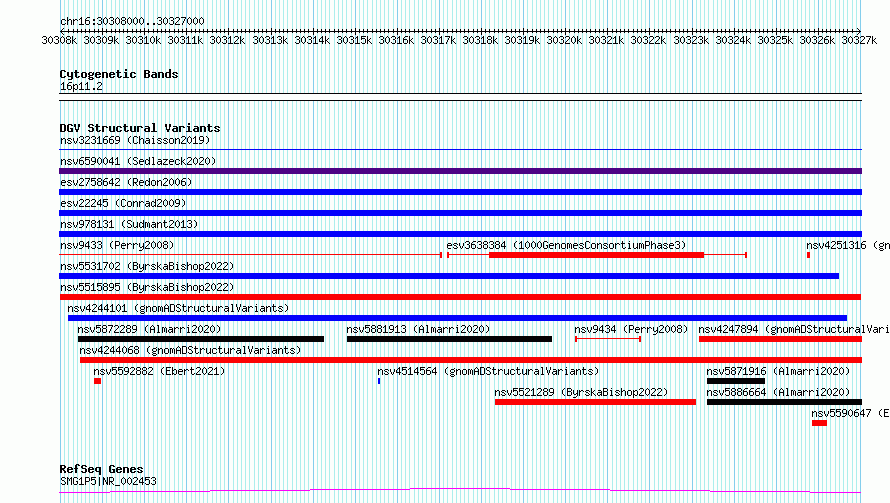890x503 pixels.
Task: Click the nsv5886664 (Almarri2020) label
Action: pyautogui.click(x=778, y=392)
